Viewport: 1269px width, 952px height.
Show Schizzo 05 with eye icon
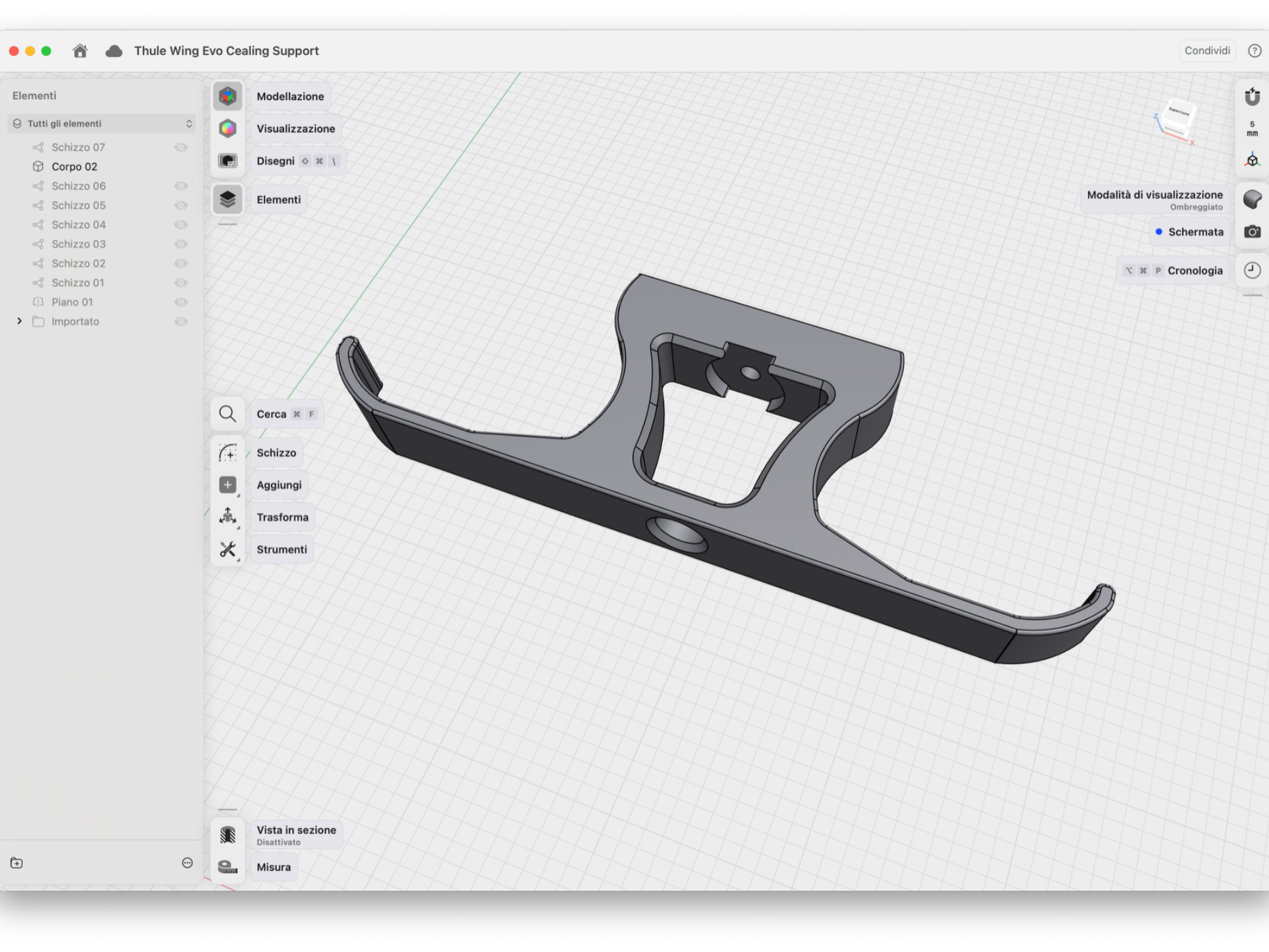click(x=181, y=205)
